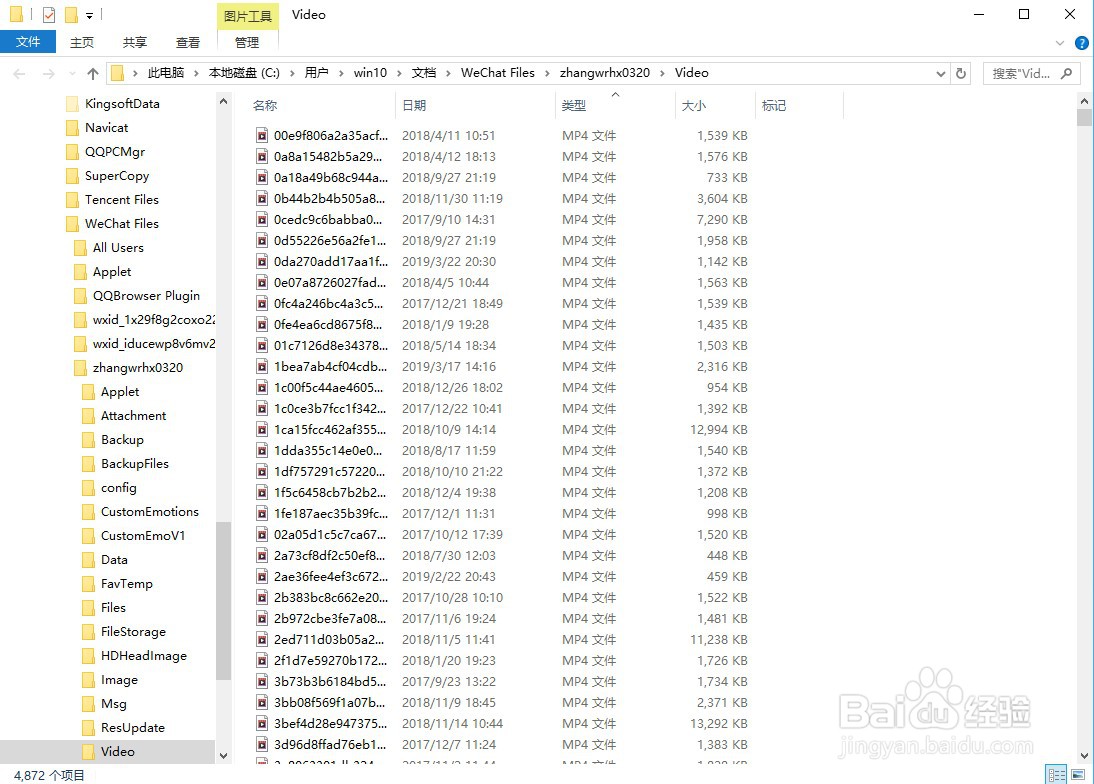1094x784 pixels.
Task: Click the back navigation arrow
Action: pos(20,73)
